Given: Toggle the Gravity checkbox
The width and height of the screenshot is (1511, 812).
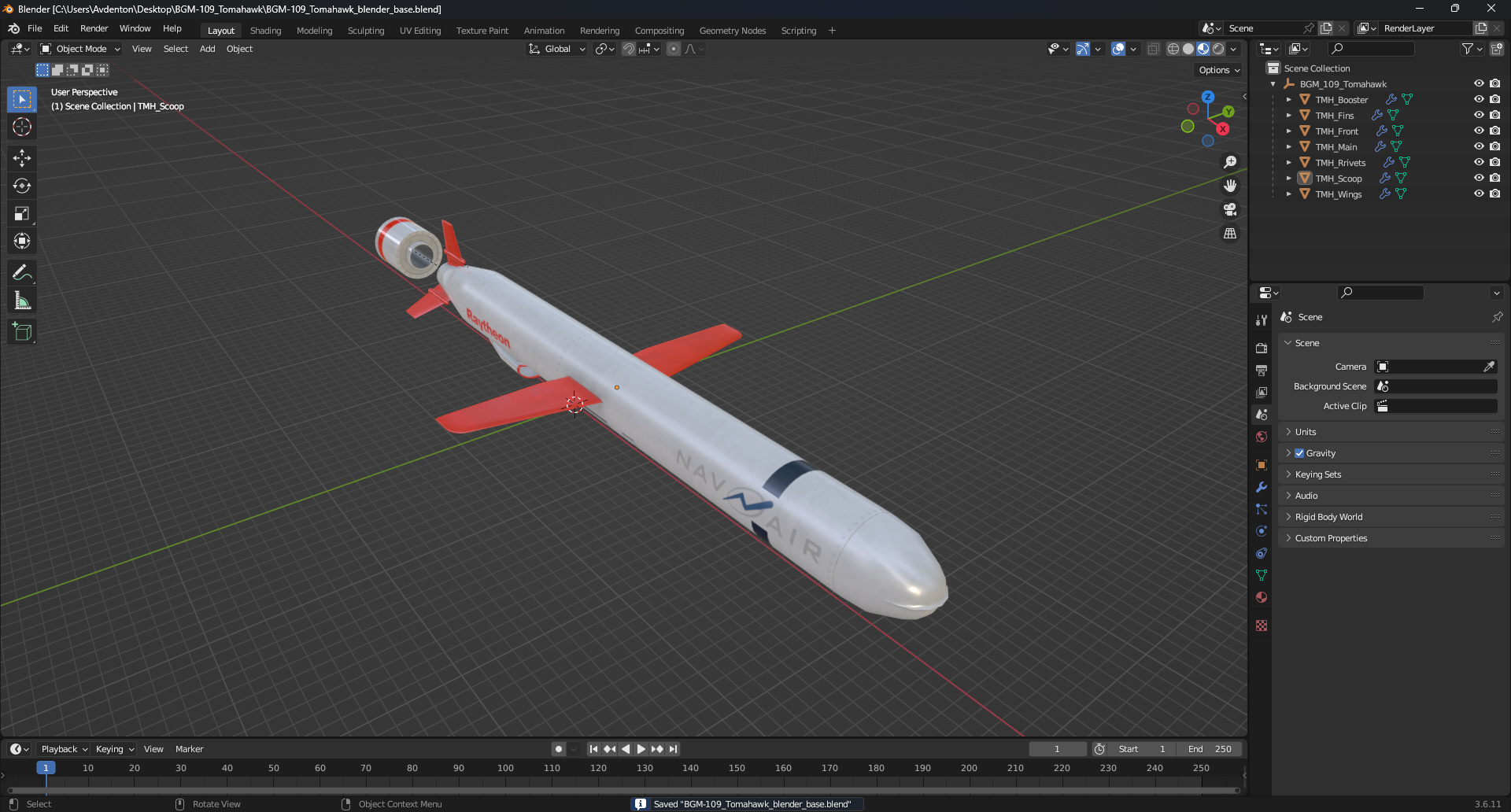Looking at the screenshot, I should (x=1299, y=453).
